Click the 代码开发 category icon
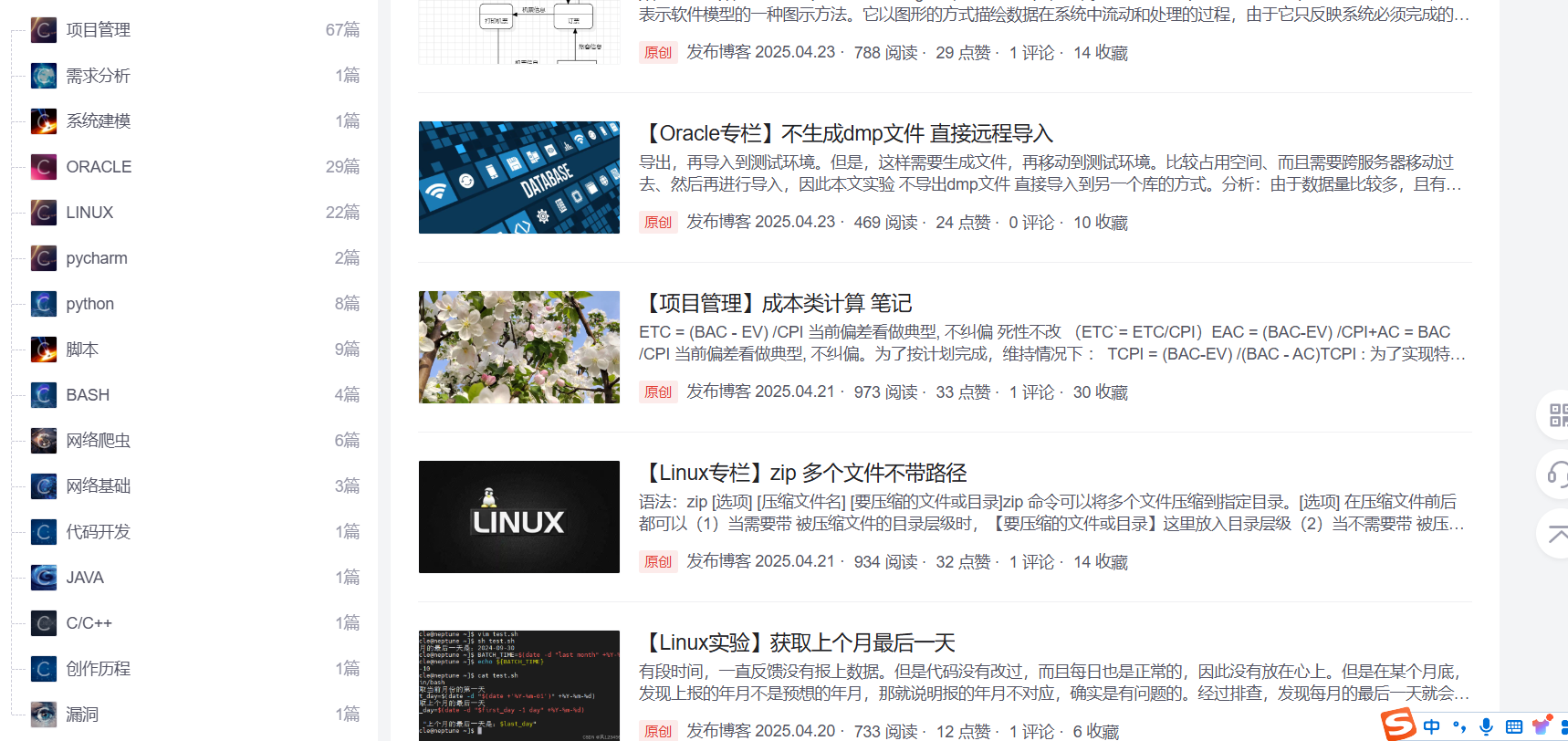The image size is (1568, 741). pos(44,532)
